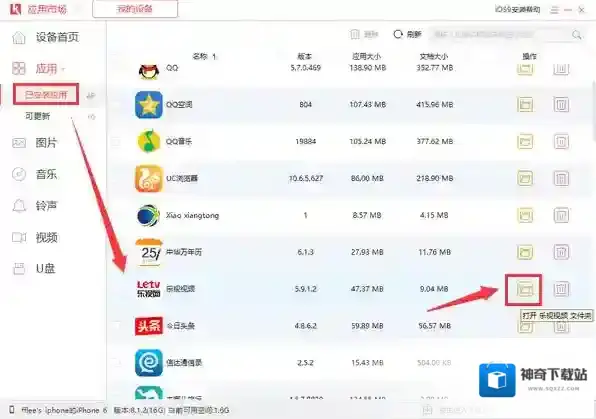The height and width of the screenshot is (419, 596).
Task: Delete QQ音乐 using its trash icon
Action: (x=561, y=141)
